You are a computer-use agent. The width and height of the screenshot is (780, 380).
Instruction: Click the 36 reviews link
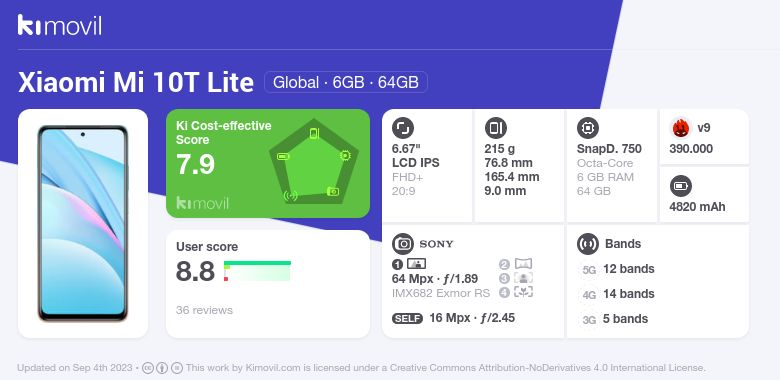click(x=204, y=310)
